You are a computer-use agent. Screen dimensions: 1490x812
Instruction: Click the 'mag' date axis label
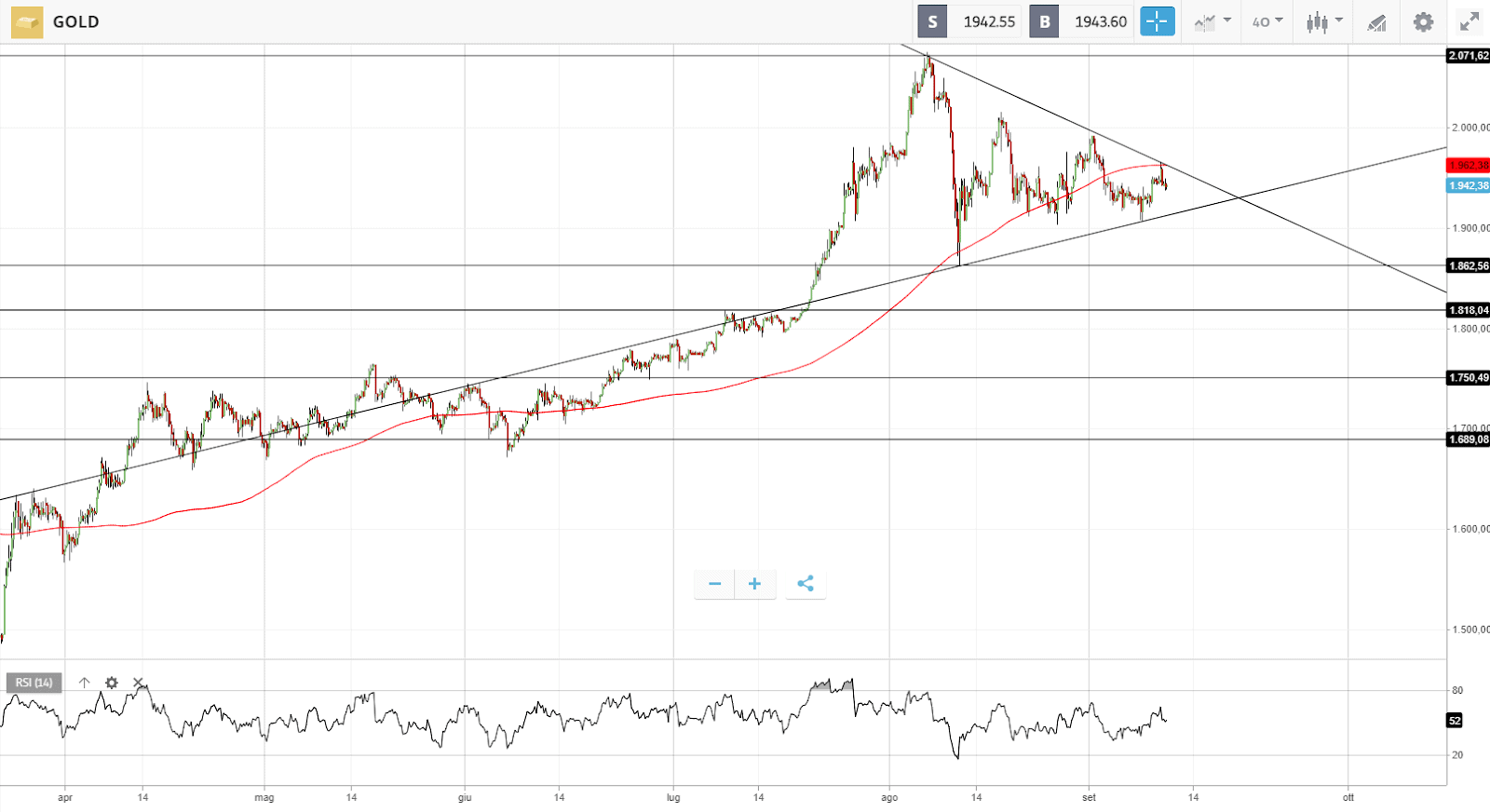pos(264,797)
